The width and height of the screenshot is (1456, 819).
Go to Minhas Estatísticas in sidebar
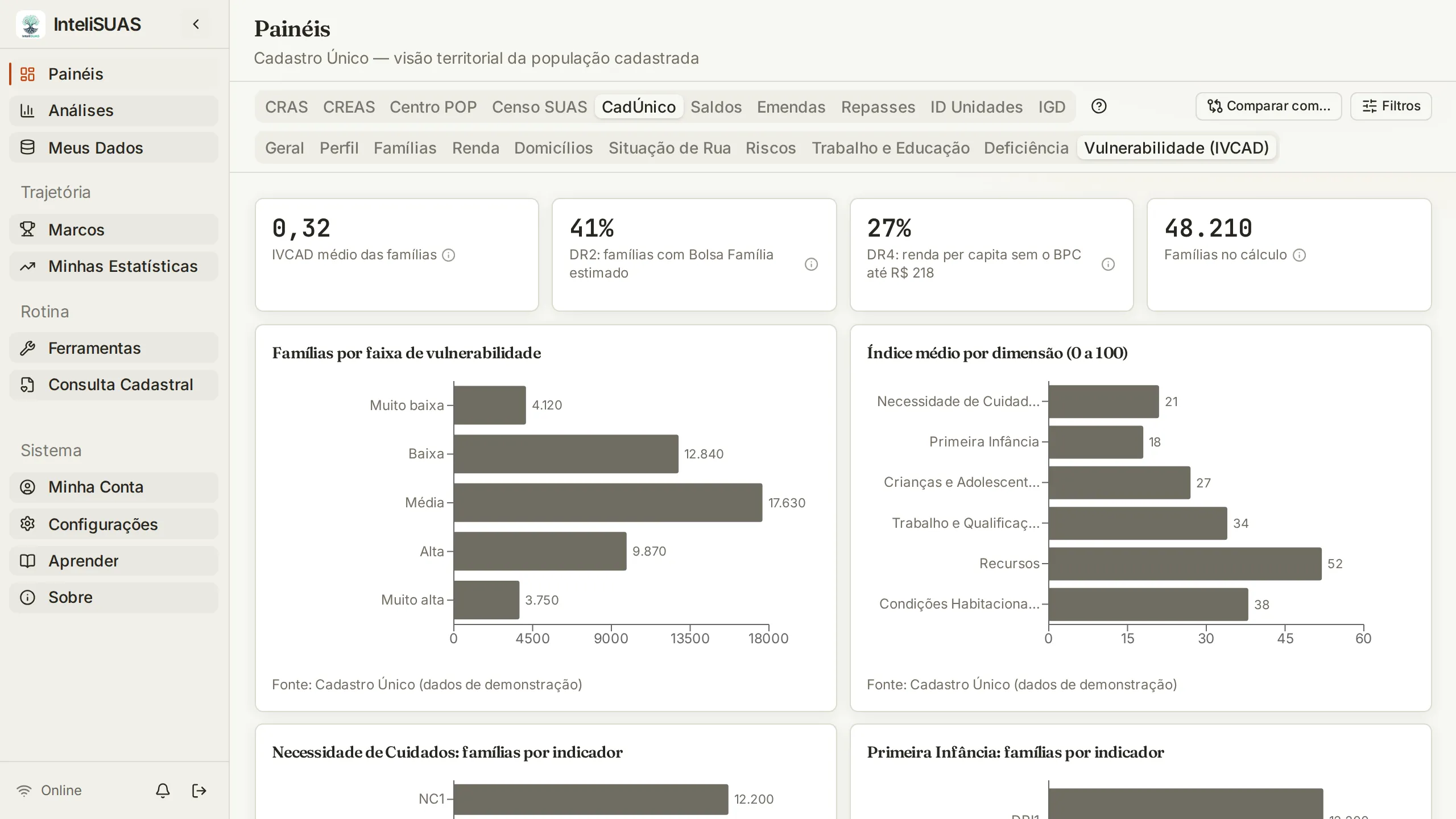coord(114,266)
